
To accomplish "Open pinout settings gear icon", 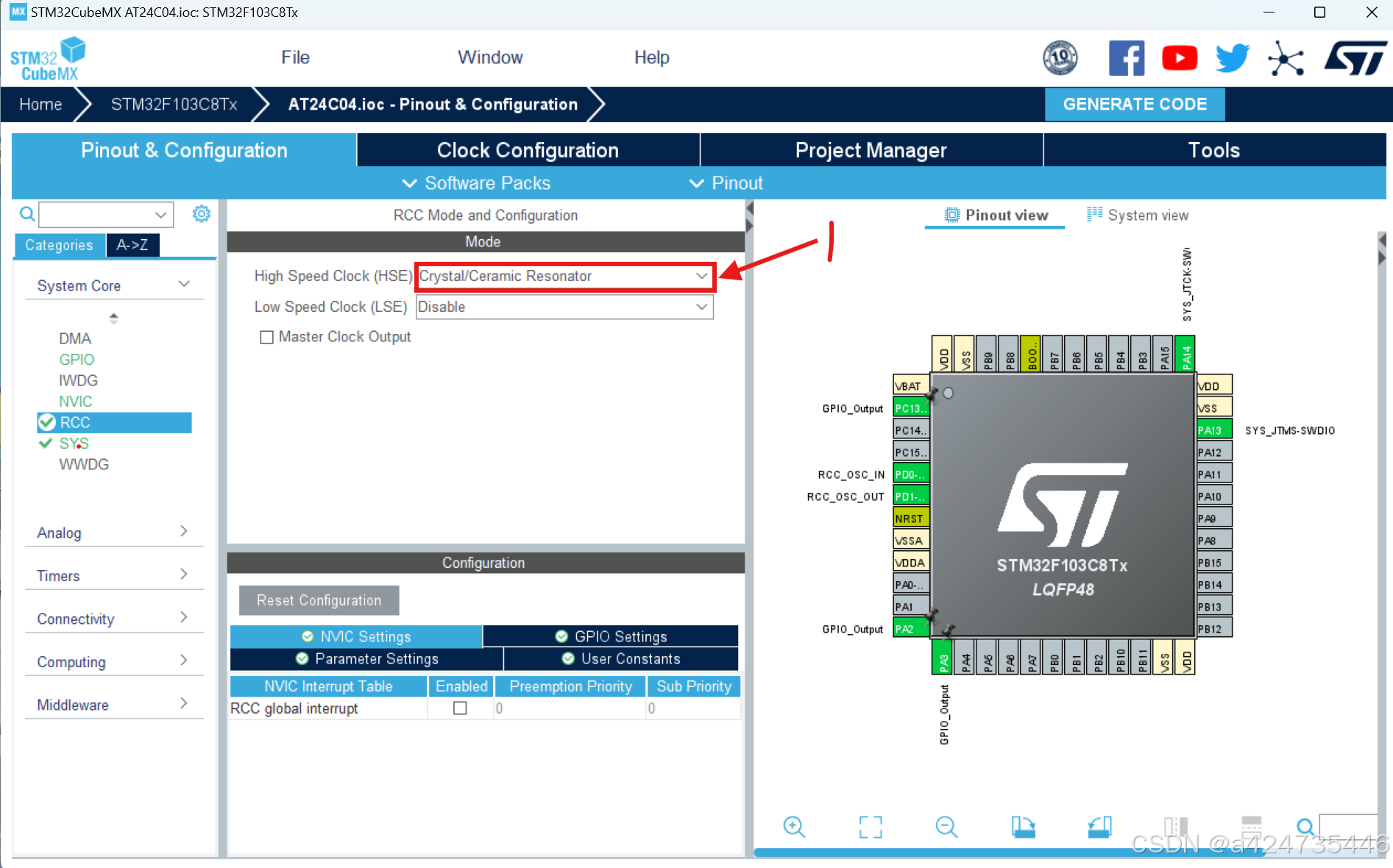I will point(202,213).
